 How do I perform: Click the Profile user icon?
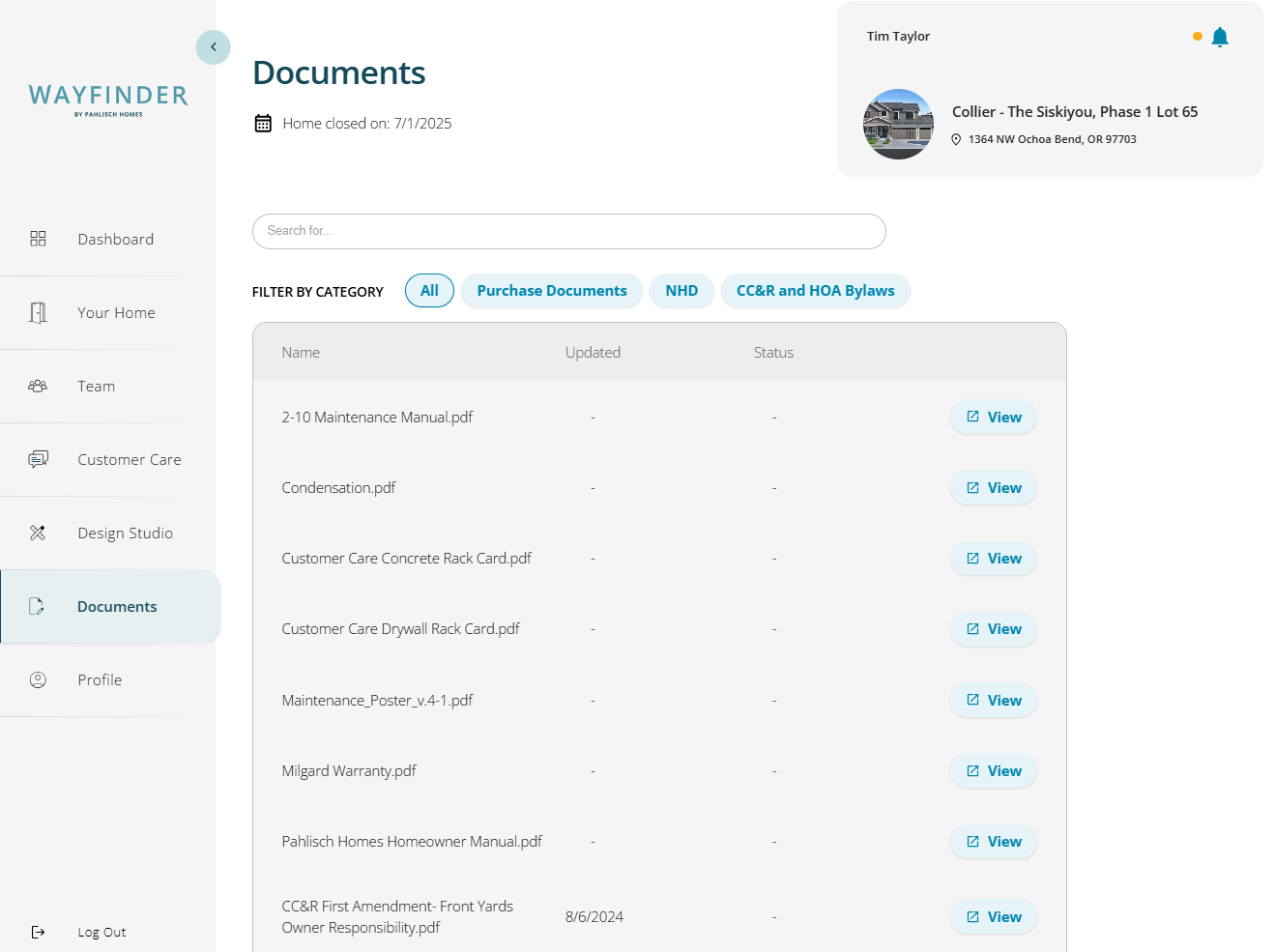[38, 679]
